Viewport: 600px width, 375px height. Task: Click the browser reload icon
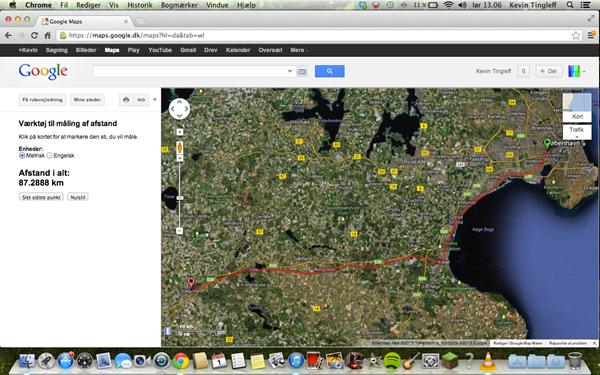(34, 35)
